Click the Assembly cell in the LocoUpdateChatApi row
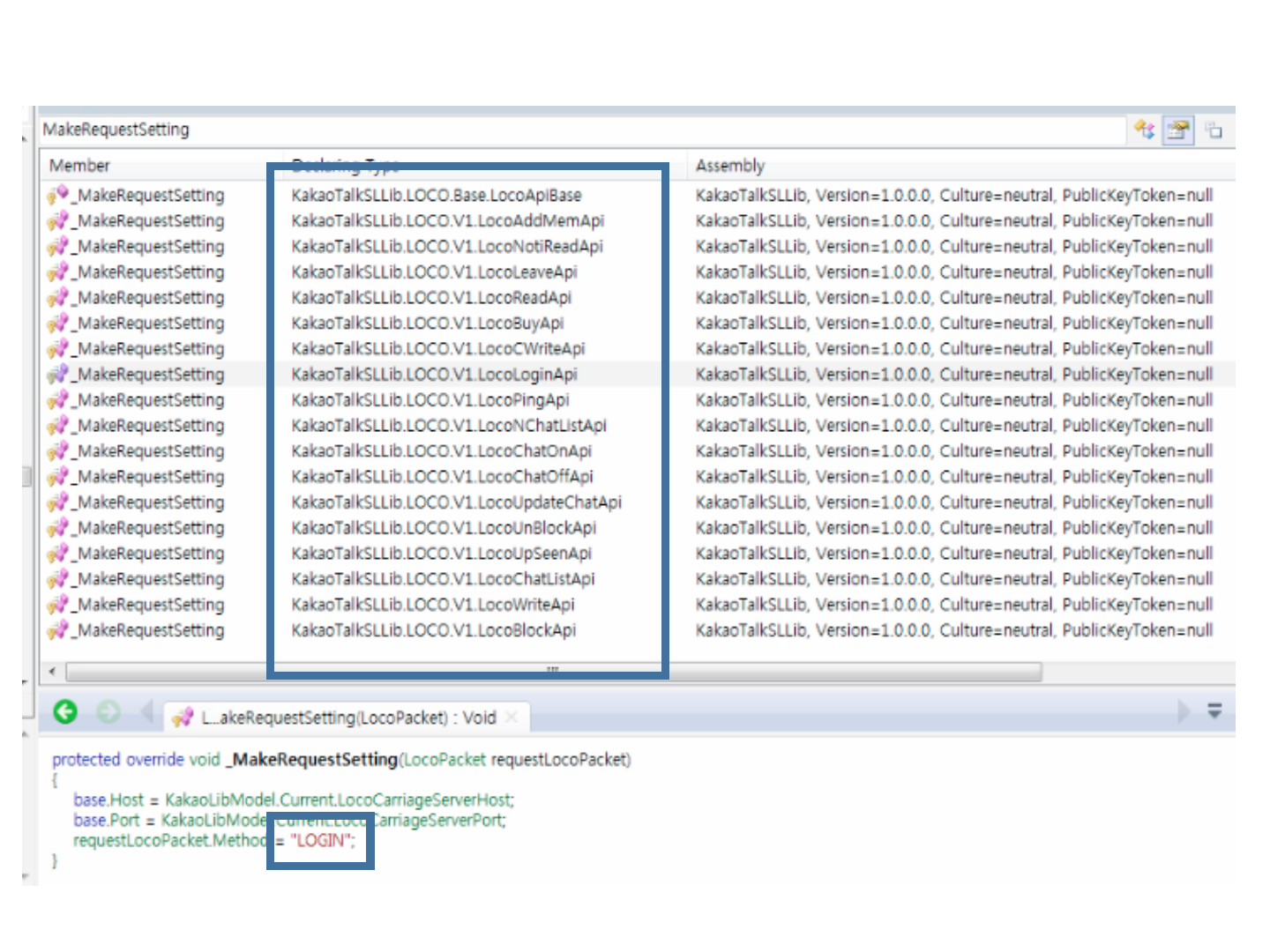Viewport: 1270px width, 952px height. tap(954, 502)
